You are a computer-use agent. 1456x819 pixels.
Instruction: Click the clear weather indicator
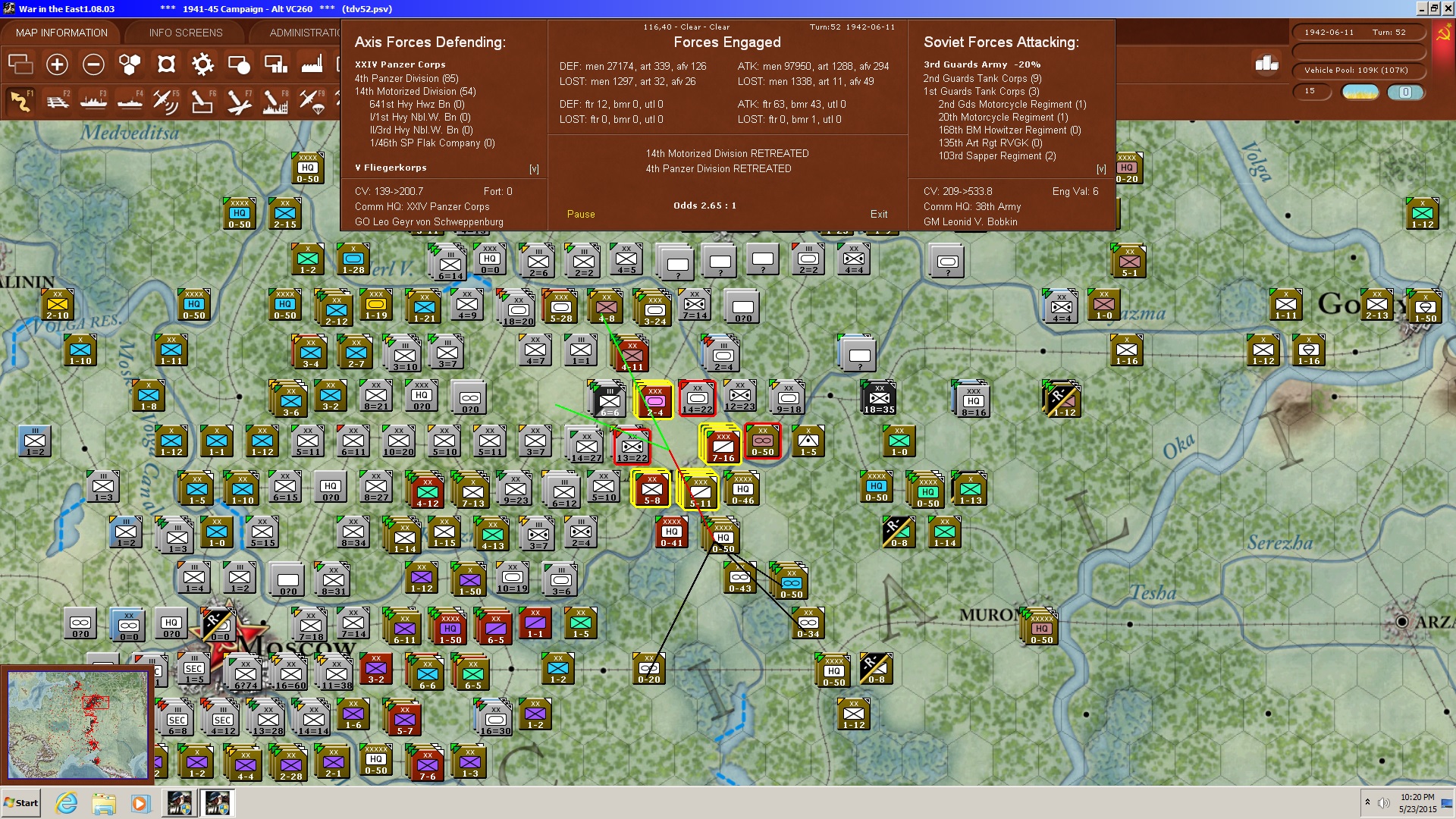pyautogui.click(x=1360, y=92)
